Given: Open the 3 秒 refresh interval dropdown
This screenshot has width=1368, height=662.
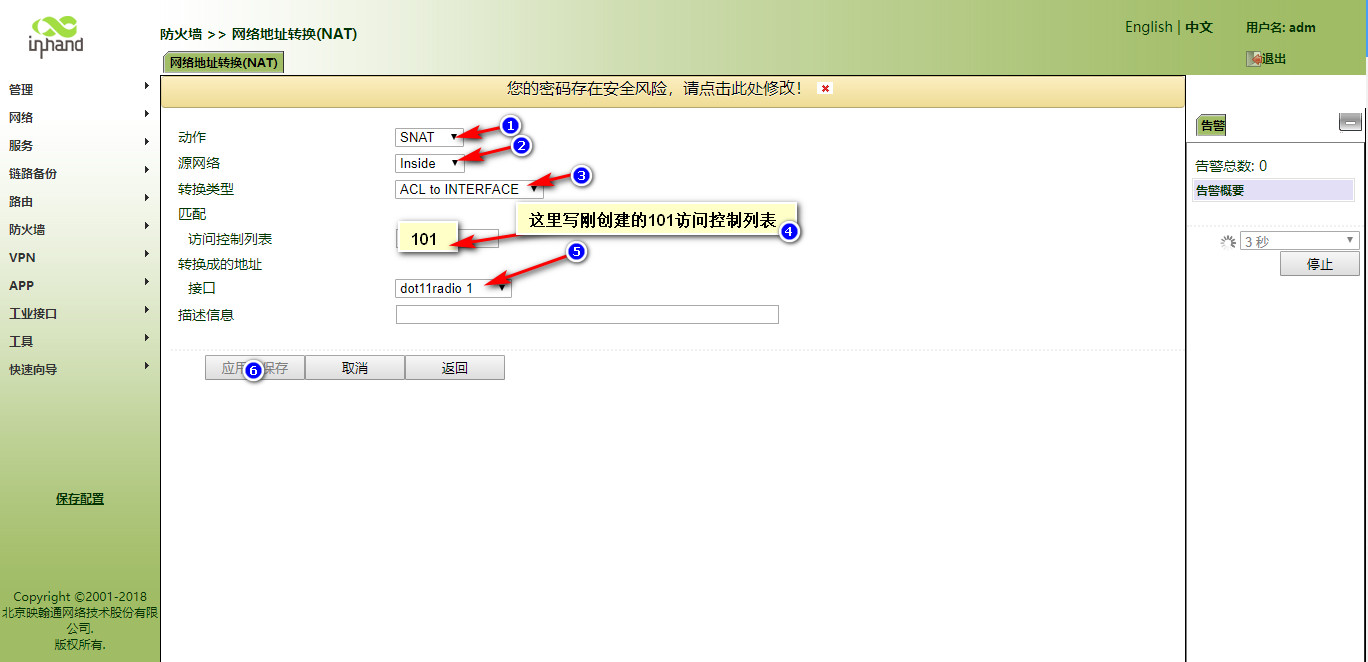Looking at the screenshot, I should pyautogui.click(x=1299, y=241).
